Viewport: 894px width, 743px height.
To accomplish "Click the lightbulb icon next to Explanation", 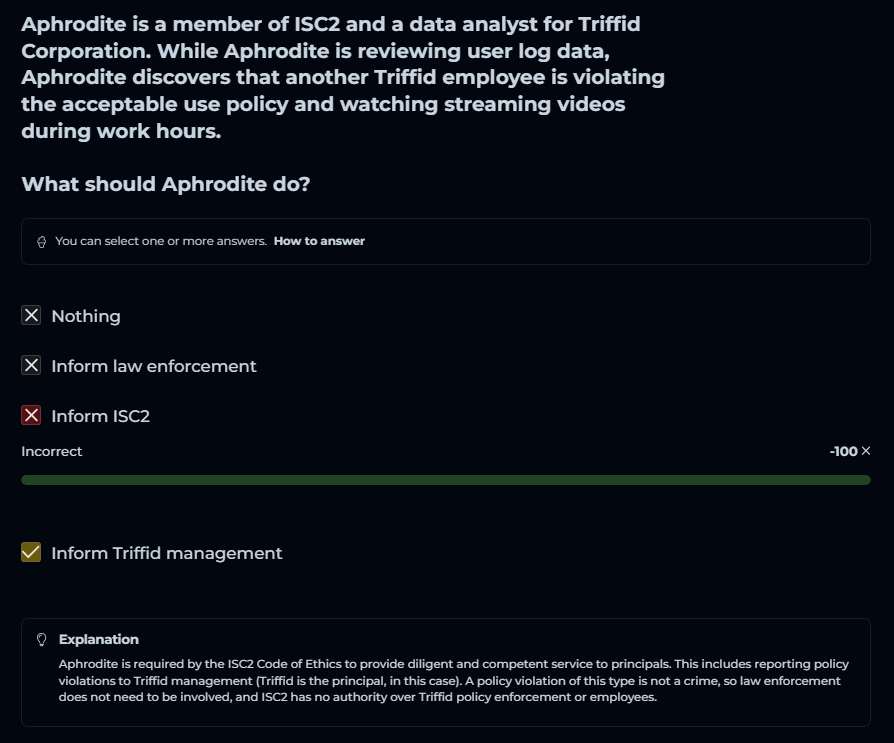I will click(41, 640).
